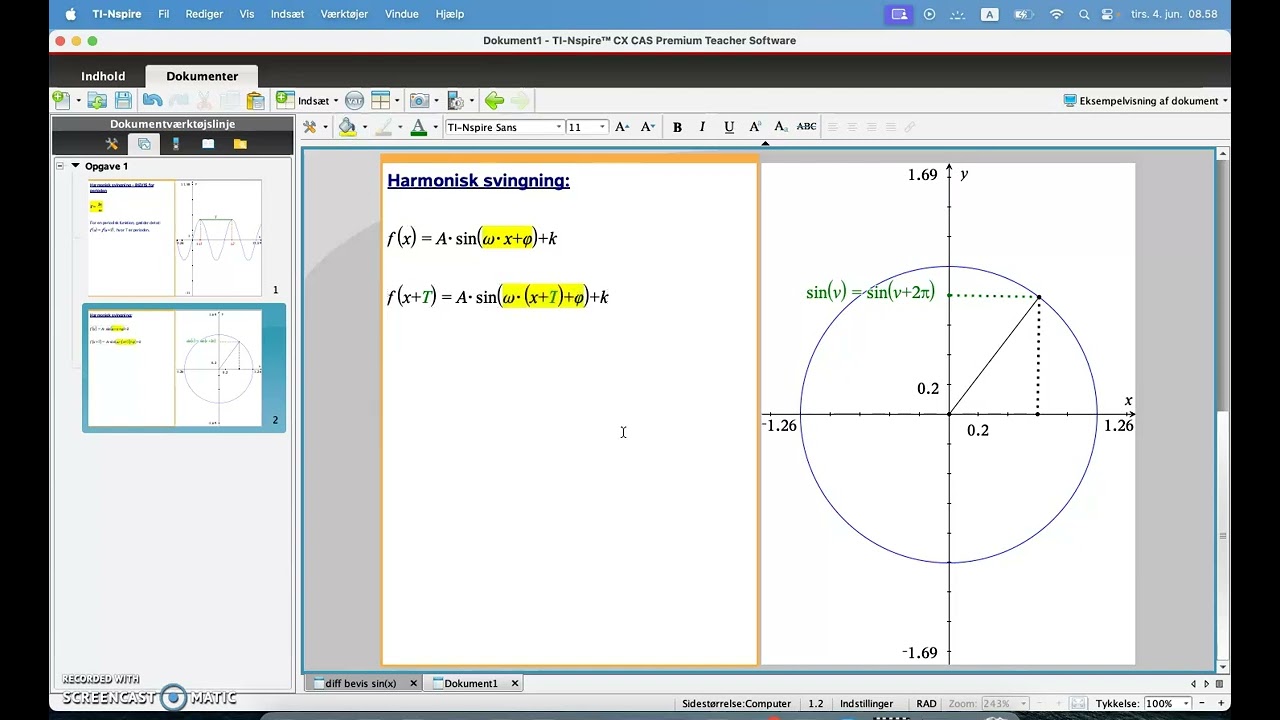Open the TI-SmartView handheld icon in sidebar
Viewport: 1280px width, 720px height.
click(x=176, y=144)
